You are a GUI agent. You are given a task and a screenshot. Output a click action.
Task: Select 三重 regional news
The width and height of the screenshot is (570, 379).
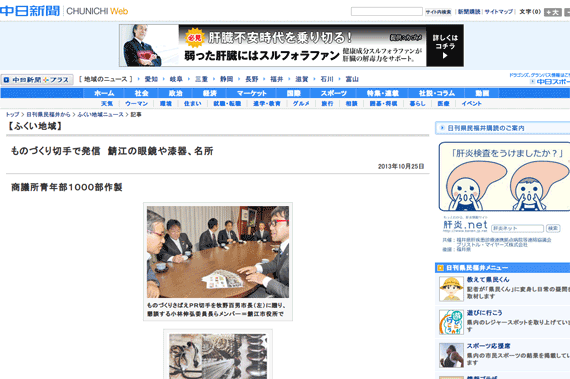click(x=201, y=79)
